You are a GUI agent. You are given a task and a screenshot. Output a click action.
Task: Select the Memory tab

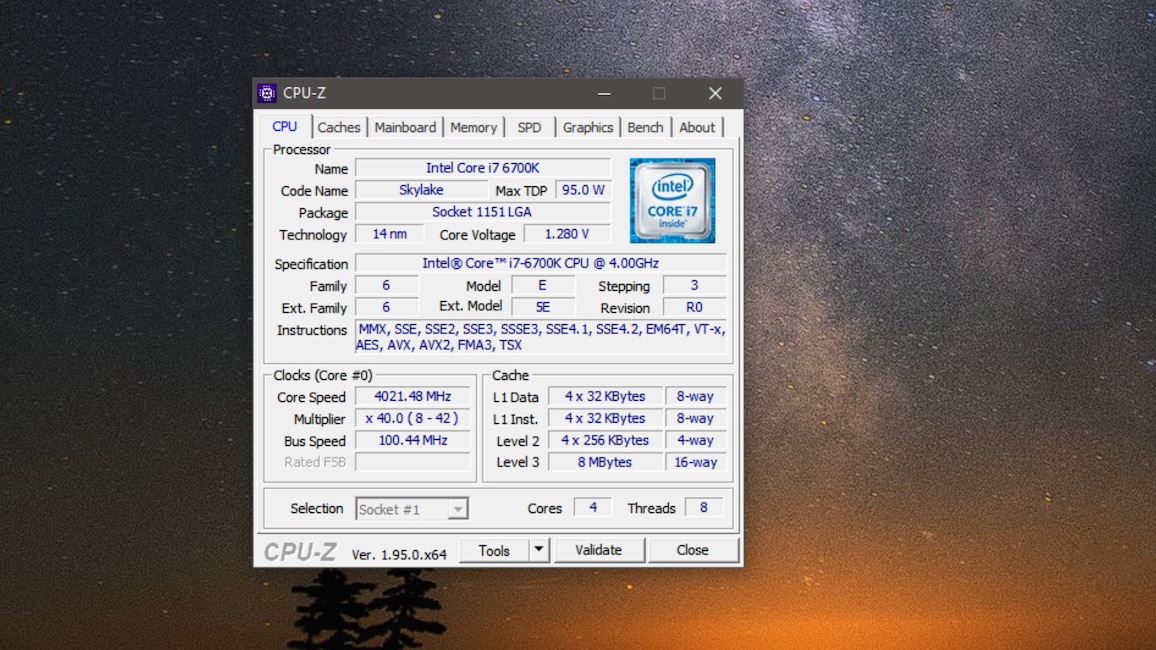[x=473, y=127]
